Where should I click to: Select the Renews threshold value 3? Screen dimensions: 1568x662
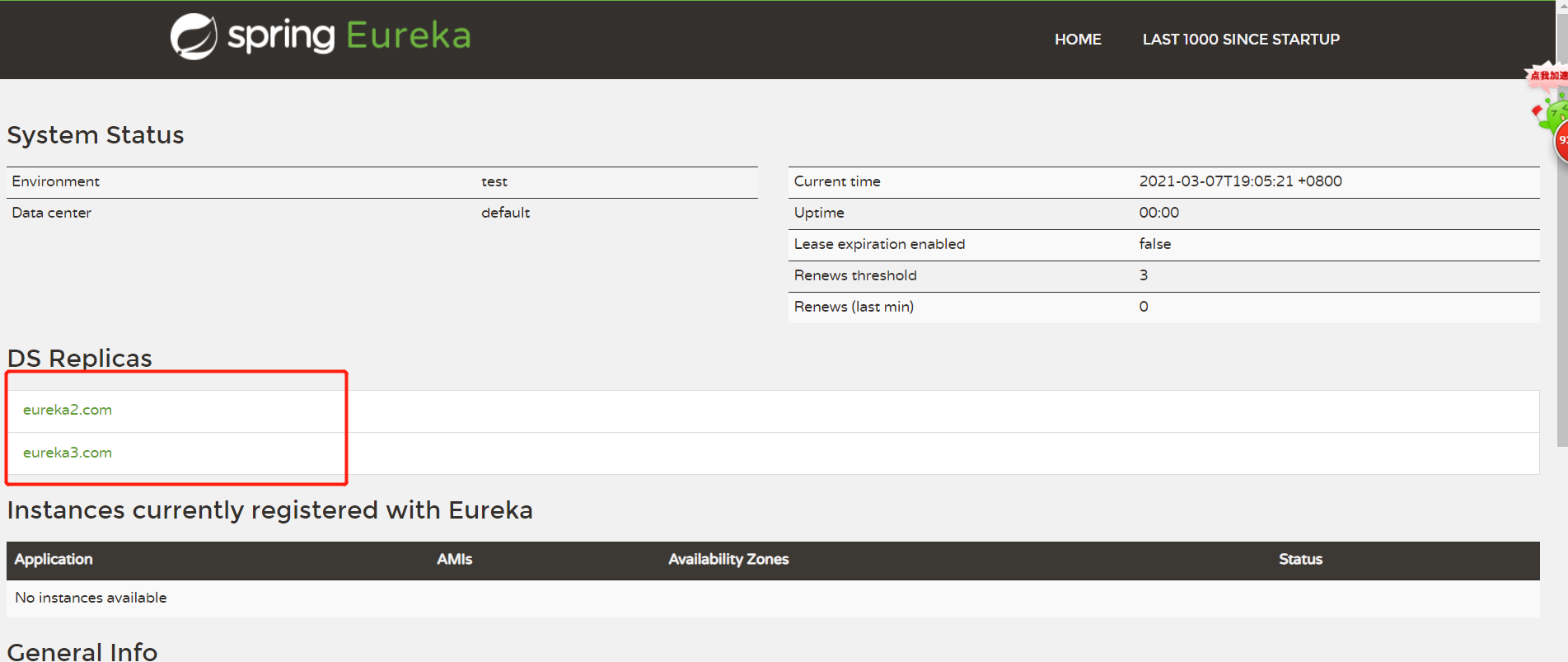click(1143, 275)
